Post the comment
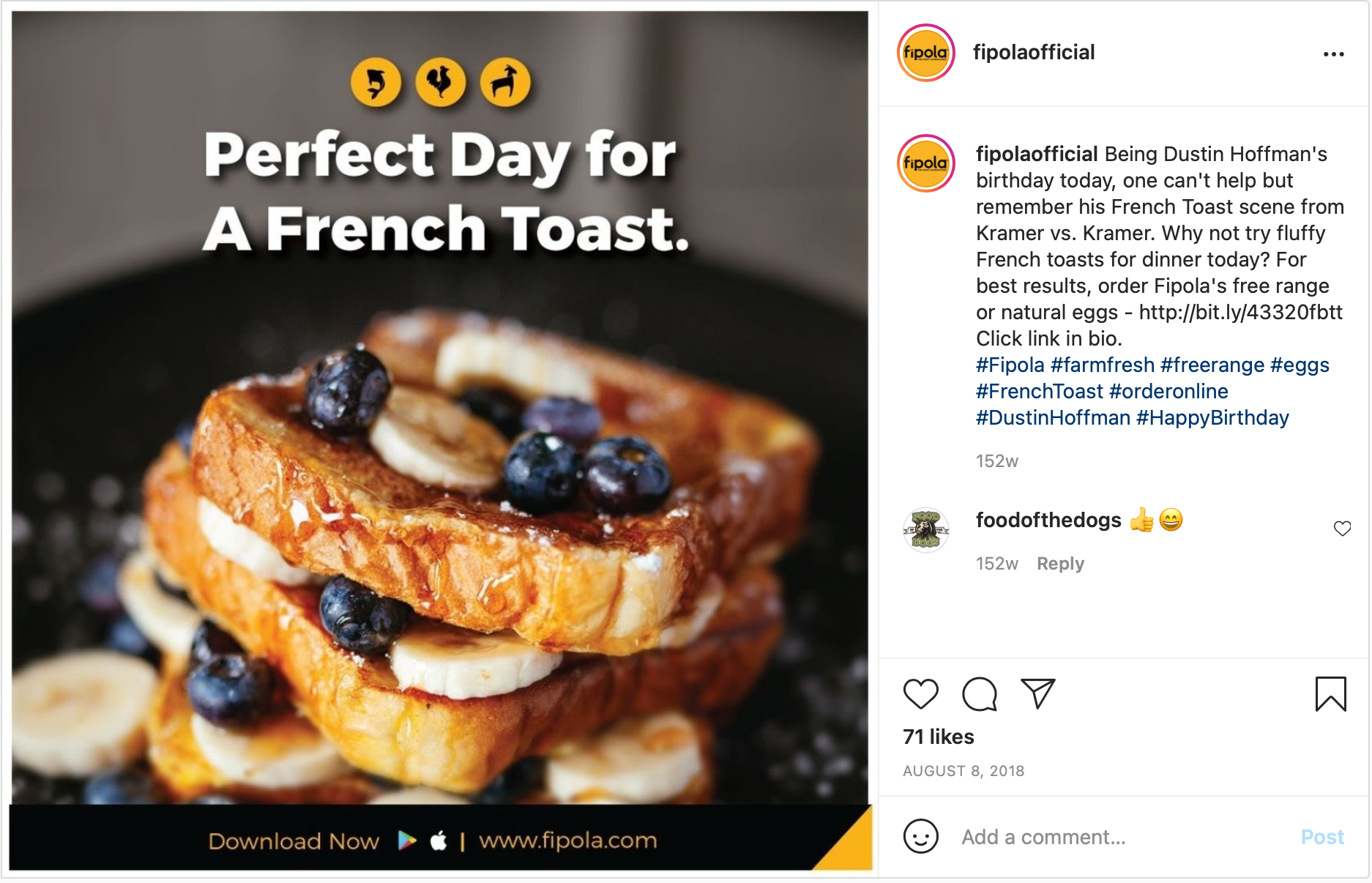Viewport: 1372px width, 883px height. 1321,837
